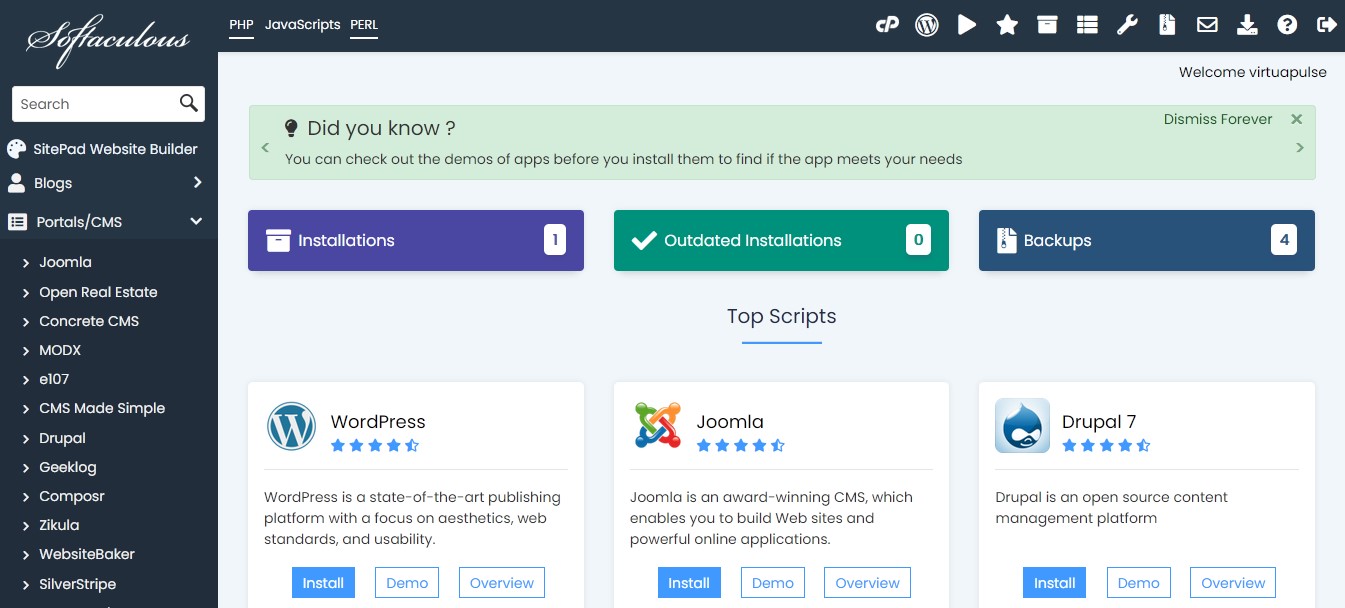Close the Did you know banner with X
The width and height of the screenshot is (1345, 608).
tap(1297, 119)
